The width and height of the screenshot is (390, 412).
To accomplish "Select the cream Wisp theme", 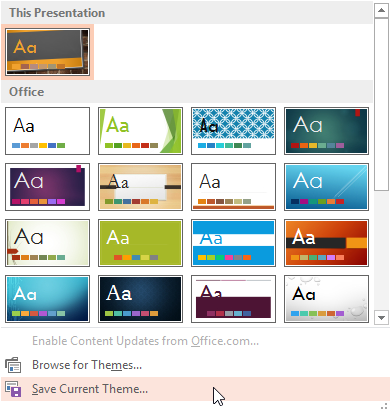I will pyautogui.click(x=47, y=243).
